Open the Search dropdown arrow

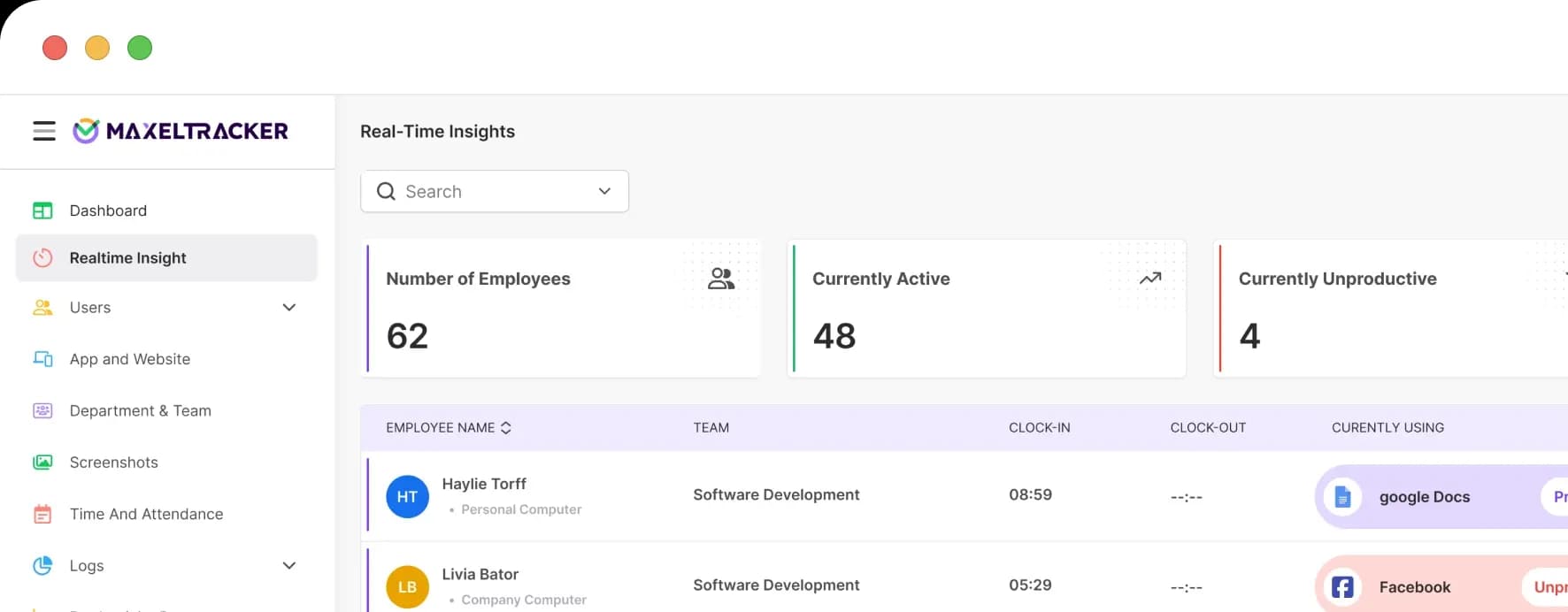pos(604,191)
